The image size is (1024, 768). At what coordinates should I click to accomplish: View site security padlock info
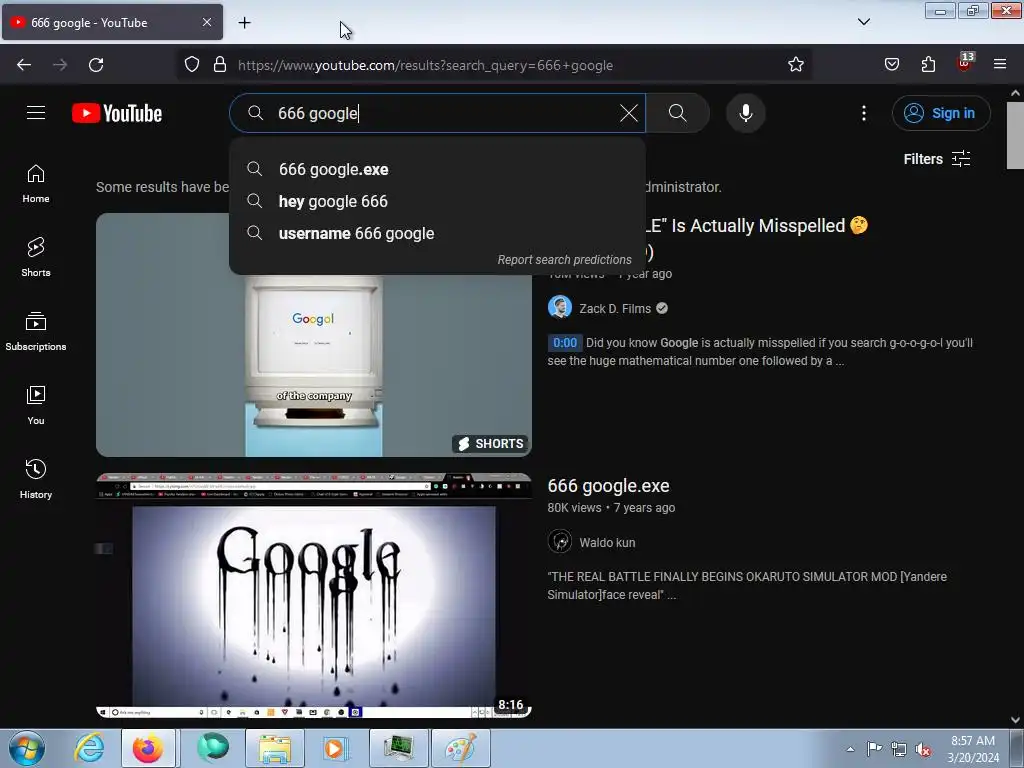(x=220, y=65)
